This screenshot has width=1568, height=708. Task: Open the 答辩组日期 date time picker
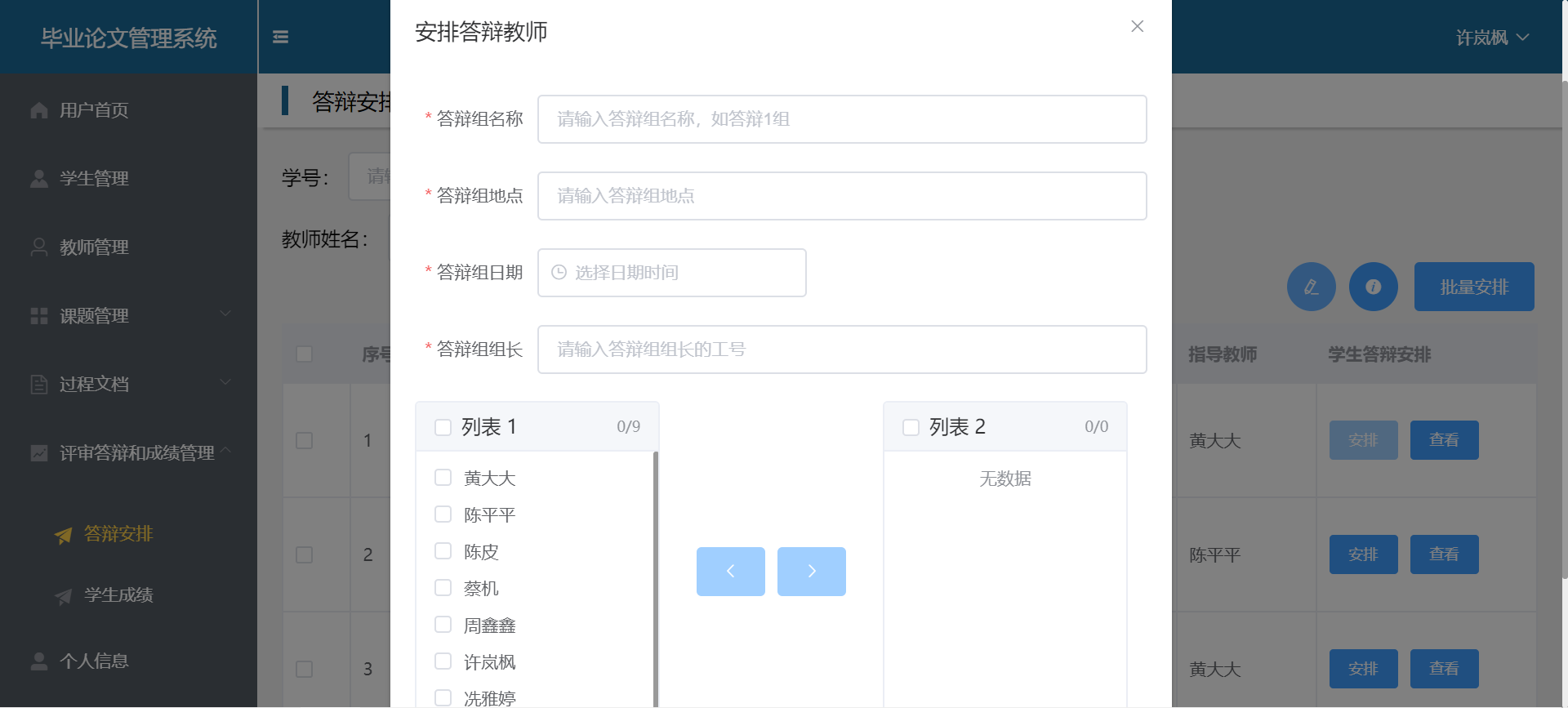click(x=671, y=273)
